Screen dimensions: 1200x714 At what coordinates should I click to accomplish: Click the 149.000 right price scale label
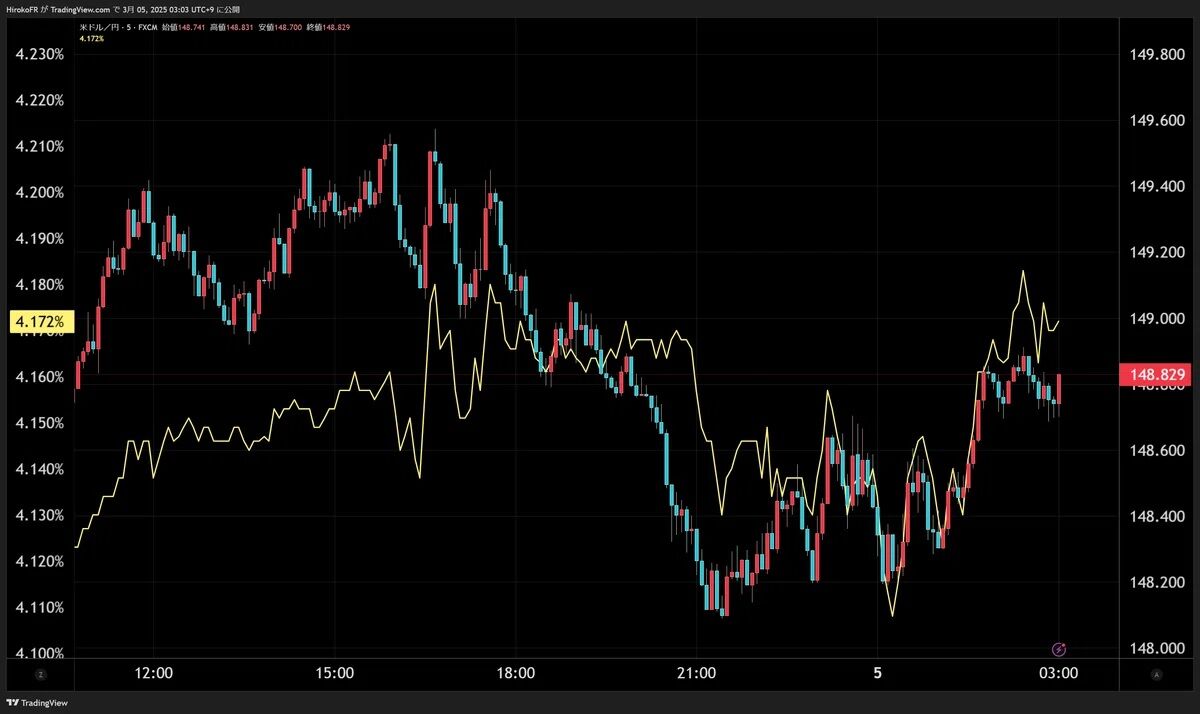(1158, 318)
